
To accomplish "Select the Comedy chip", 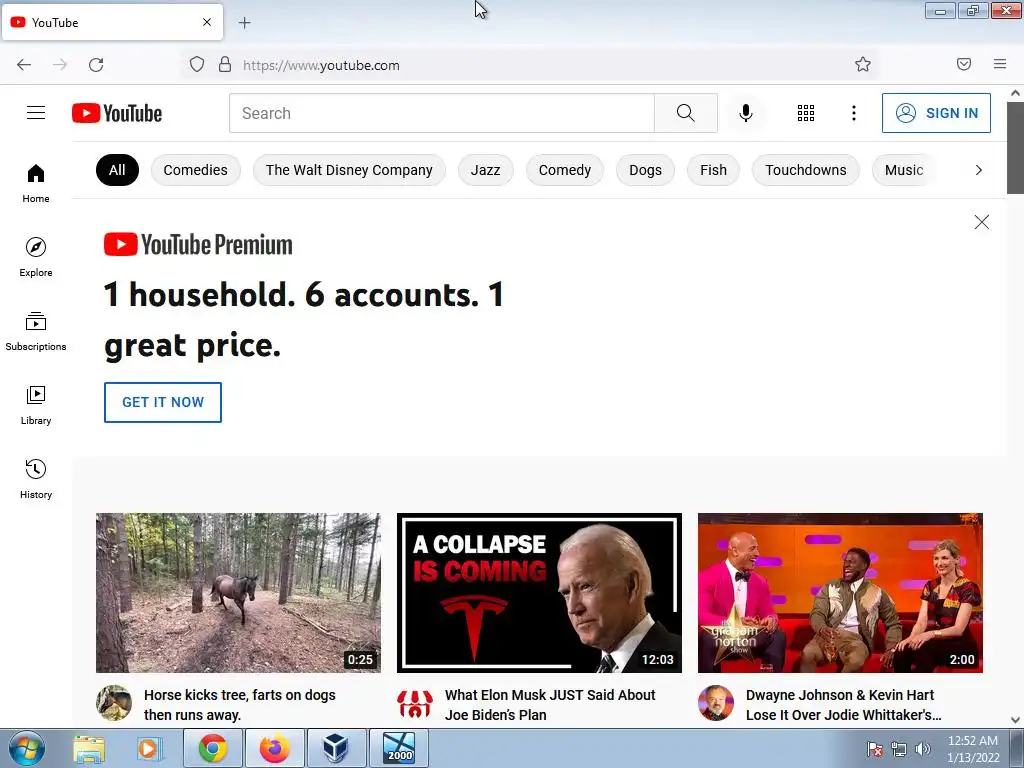I will coord(565,170).
